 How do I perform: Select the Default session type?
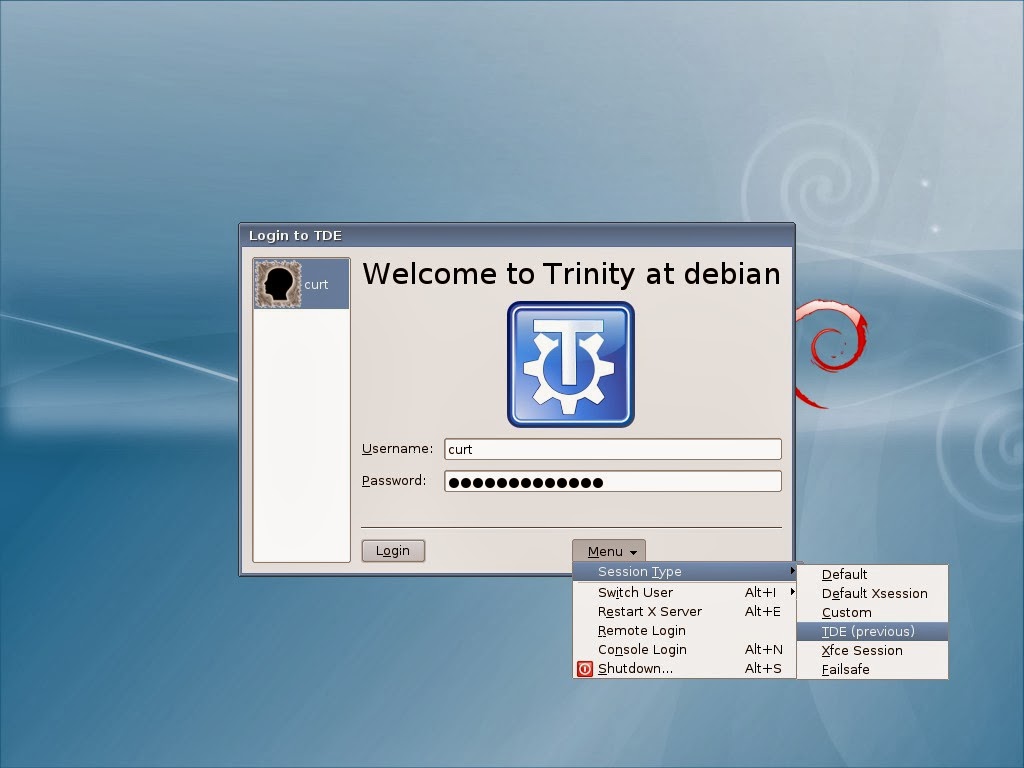845,574
